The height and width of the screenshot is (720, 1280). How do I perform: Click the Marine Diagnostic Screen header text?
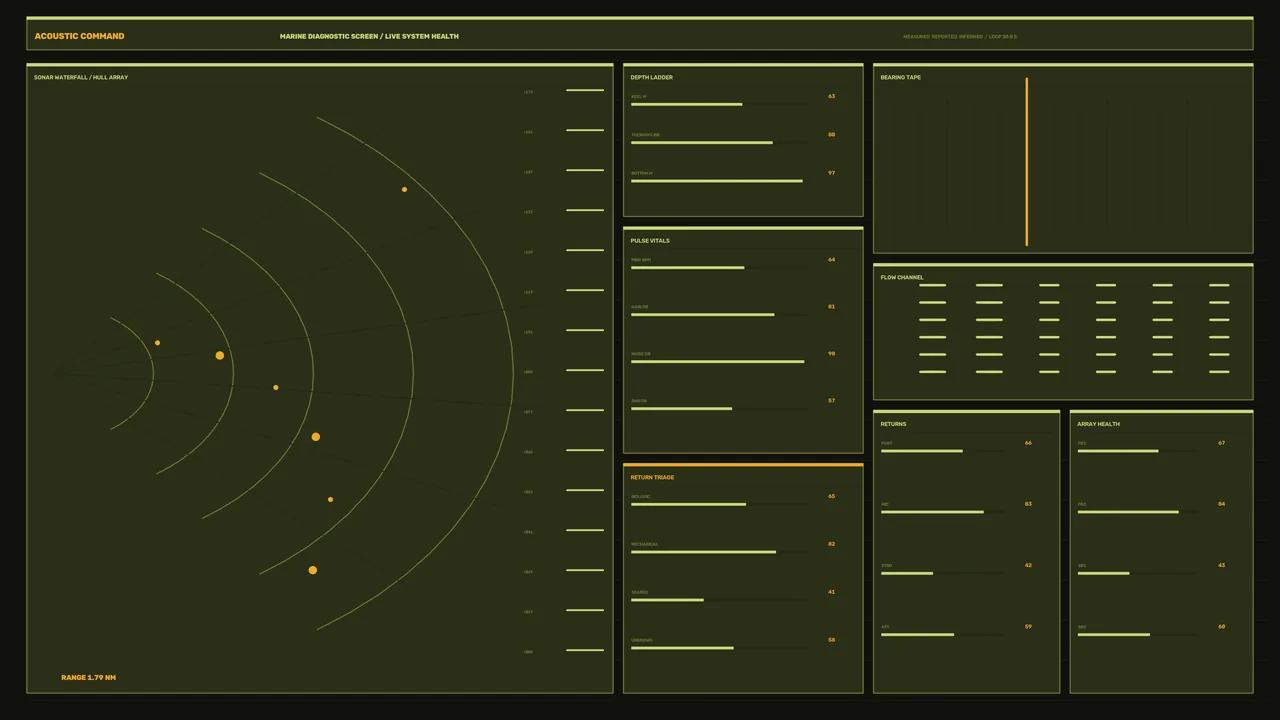369,36
